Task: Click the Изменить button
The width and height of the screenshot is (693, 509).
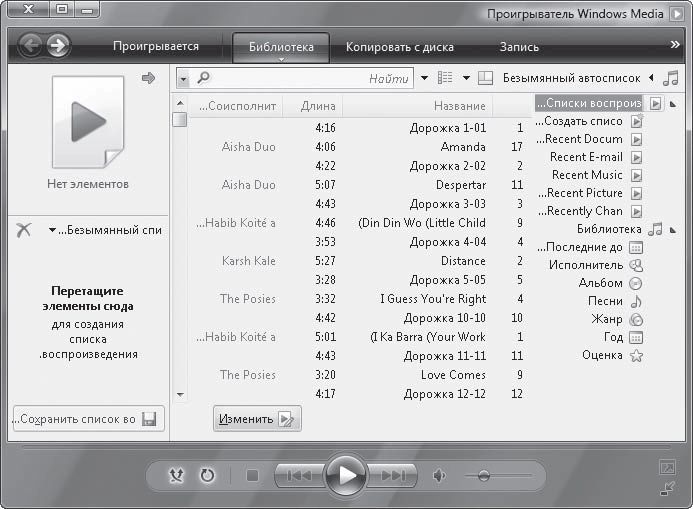Action: (x=257, y=418)
